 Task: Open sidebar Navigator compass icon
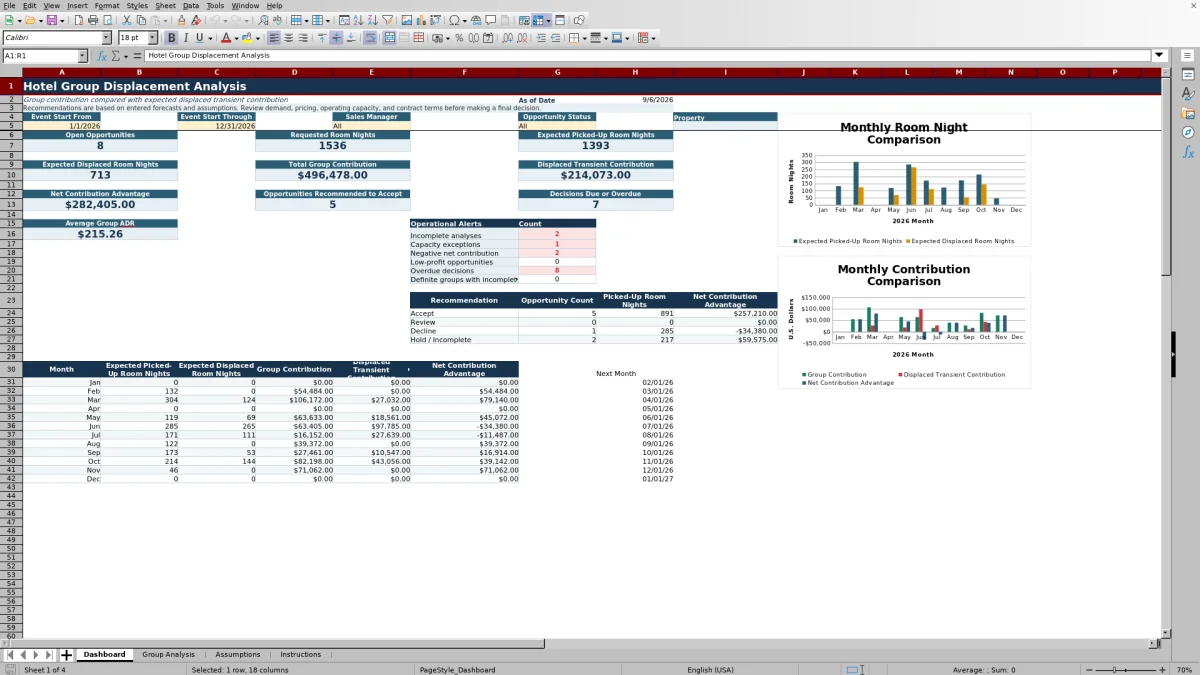[1188, 132]
